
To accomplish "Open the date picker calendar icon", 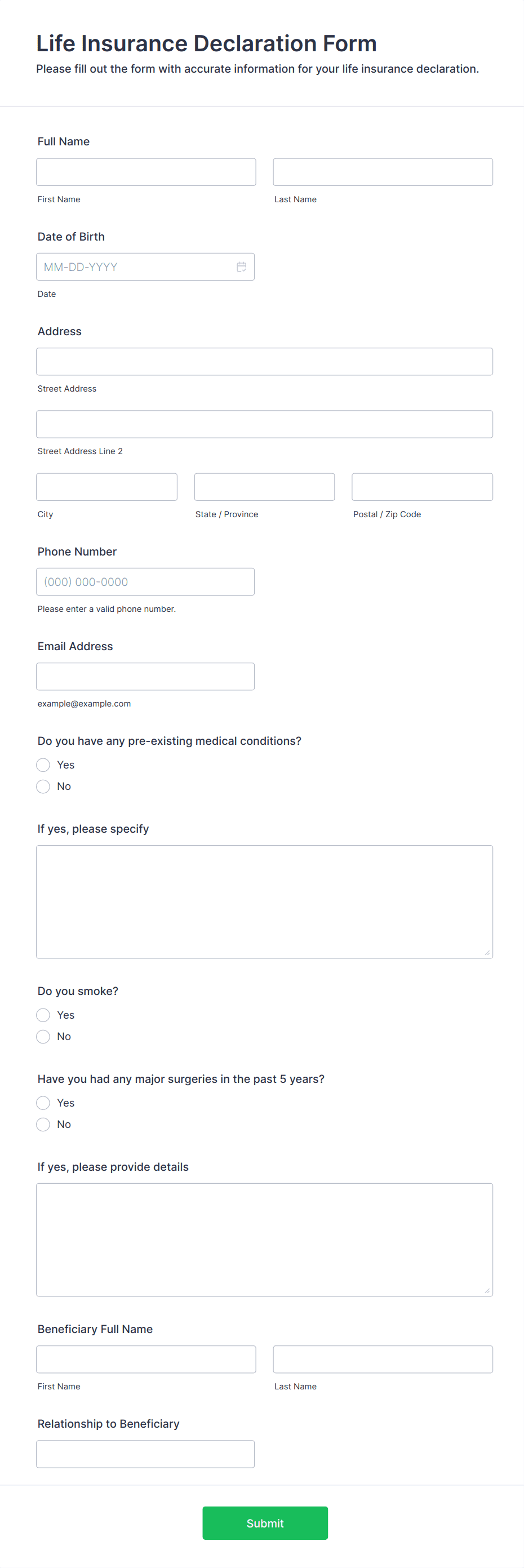I will (241, 266).
